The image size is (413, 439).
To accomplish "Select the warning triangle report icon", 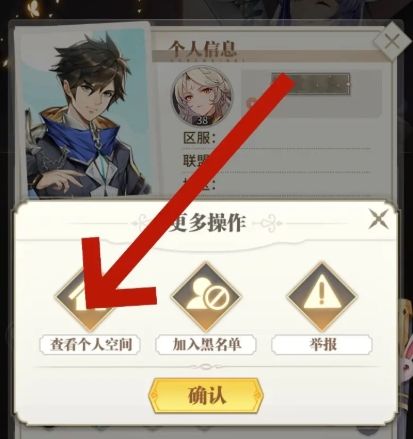I will pyautogui.click(x=322, y=297).
